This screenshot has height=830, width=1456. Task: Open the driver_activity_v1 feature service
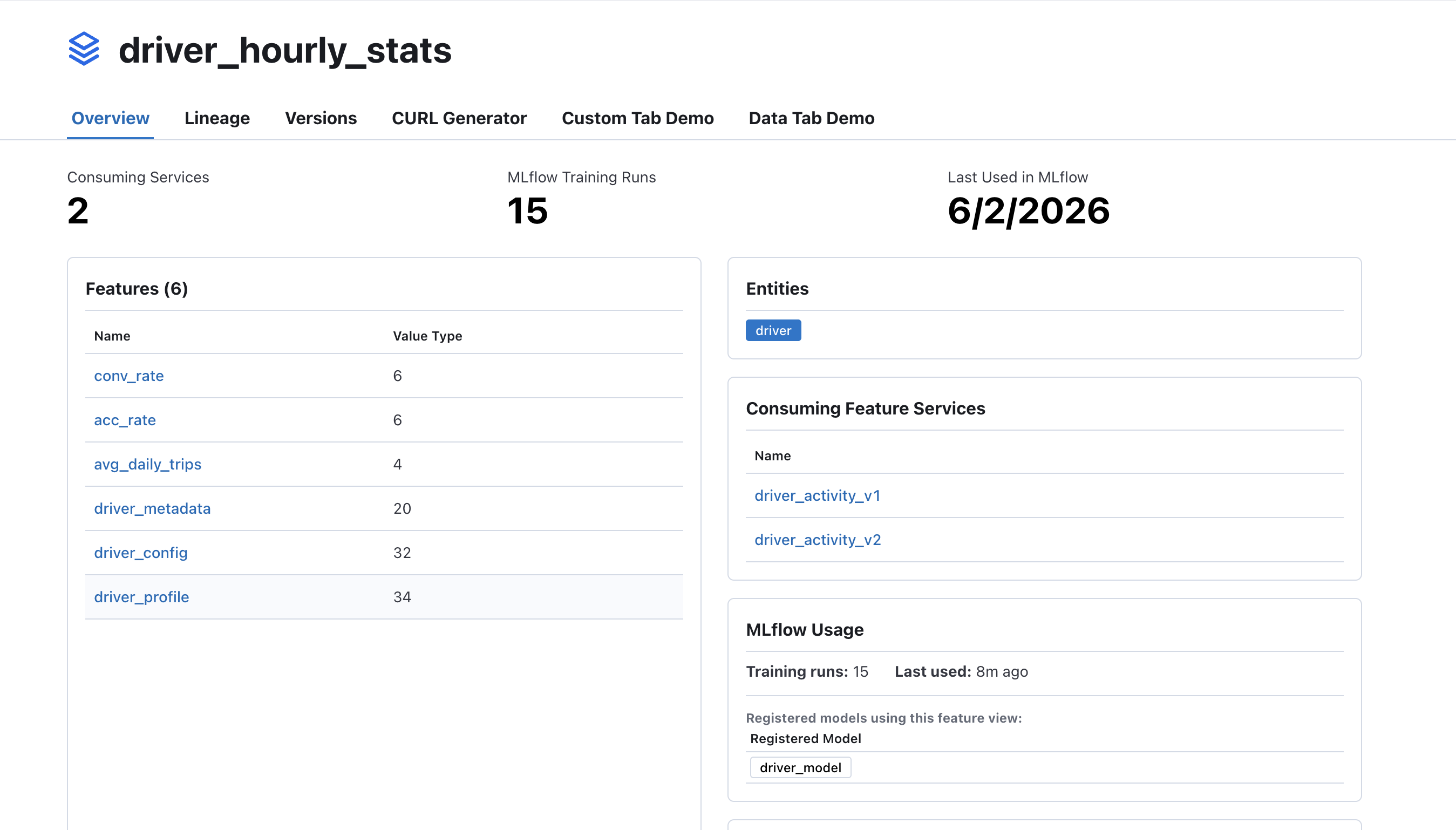[817, 495]
